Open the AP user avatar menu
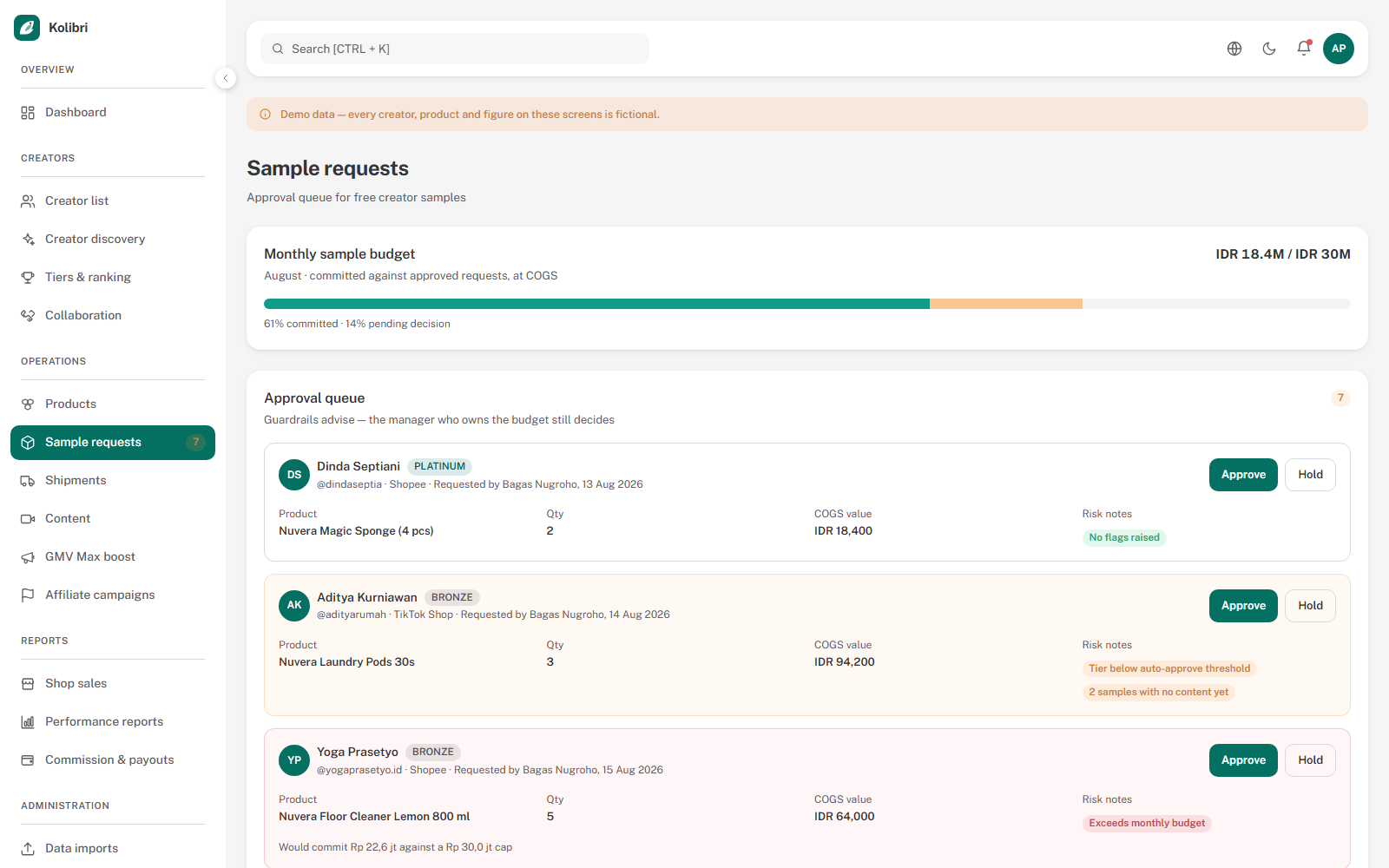The image size is (1389, 868). (1339, 49)
